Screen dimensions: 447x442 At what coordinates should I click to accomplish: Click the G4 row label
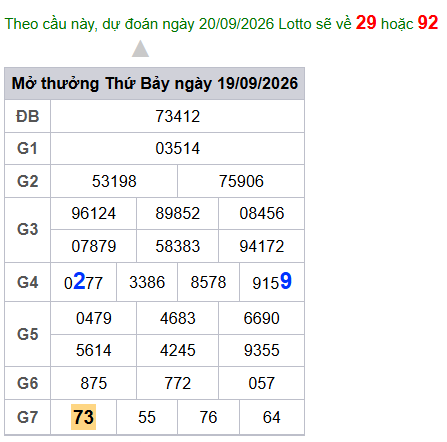coord(28,282)
